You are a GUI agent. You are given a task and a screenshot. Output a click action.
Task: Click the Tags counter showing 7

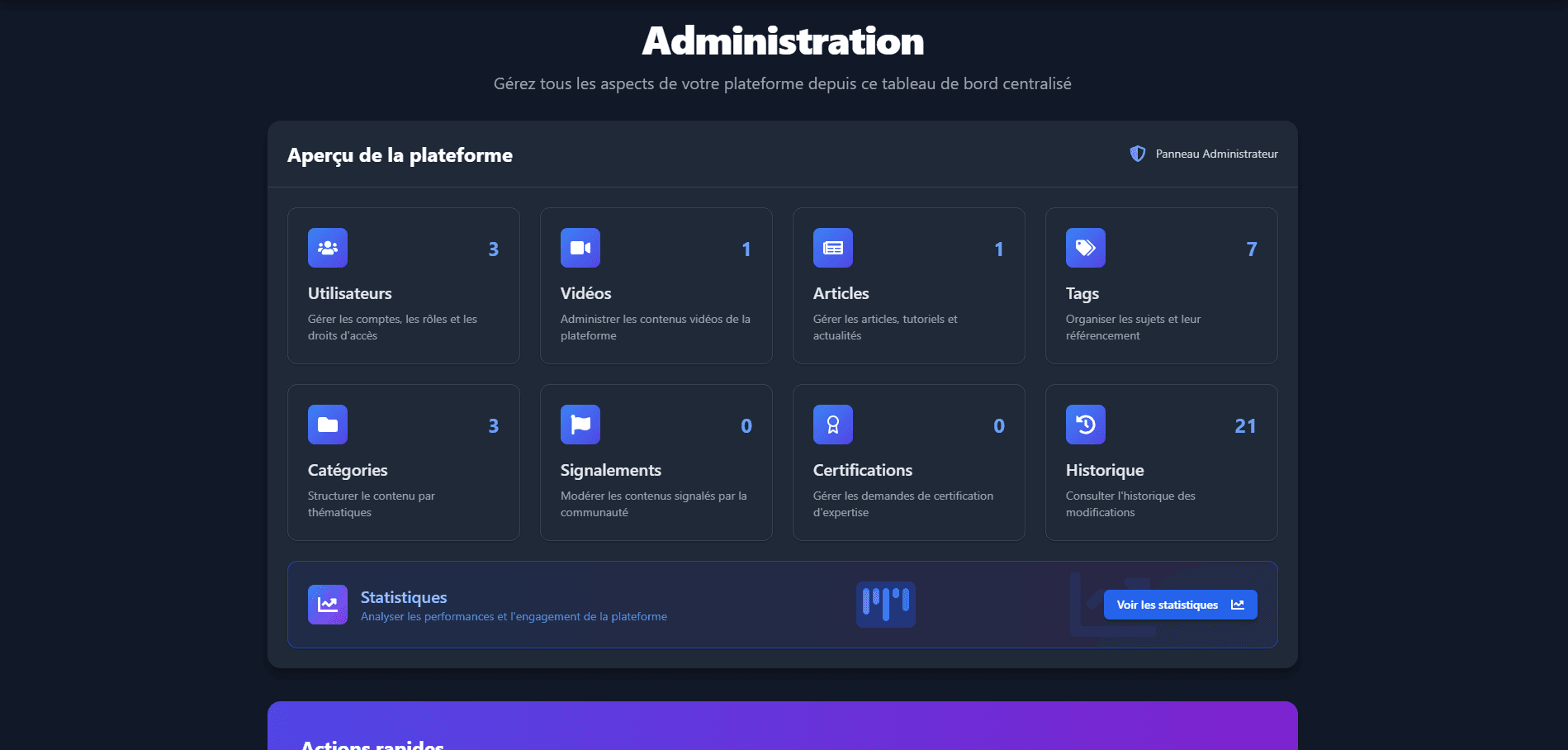click(1252, 249)
